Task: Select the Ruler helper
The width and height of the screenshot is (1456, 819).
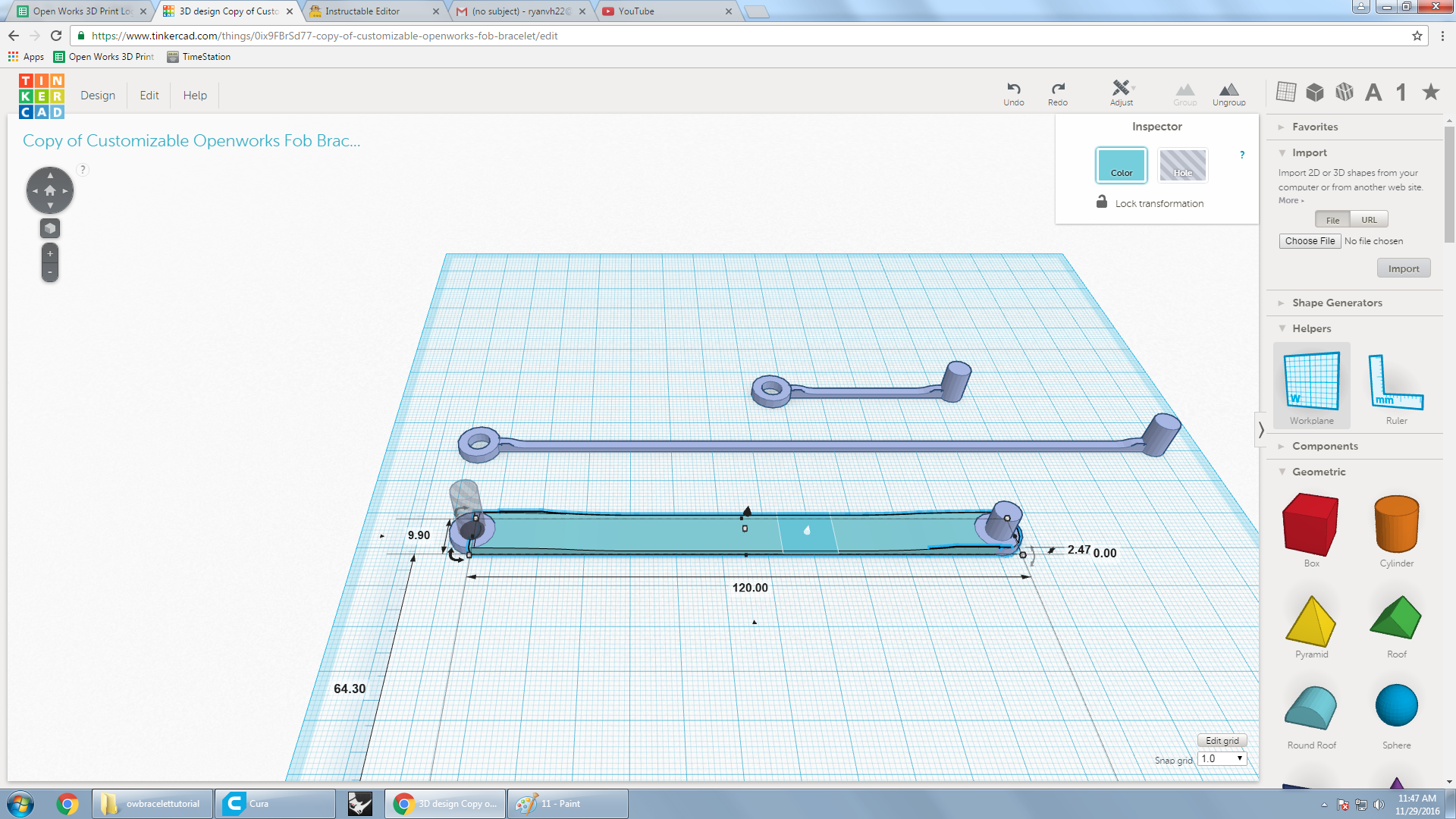Action: click(x=1396, y=386)
